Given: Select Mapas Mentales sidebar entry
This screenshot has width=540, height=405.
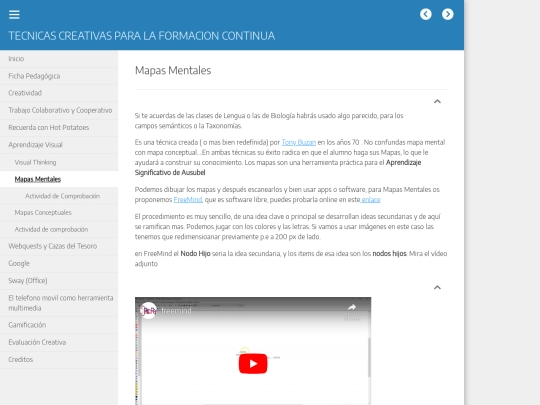Looking at the screenshot, I should pyautogui.click(x=59, y=179).
